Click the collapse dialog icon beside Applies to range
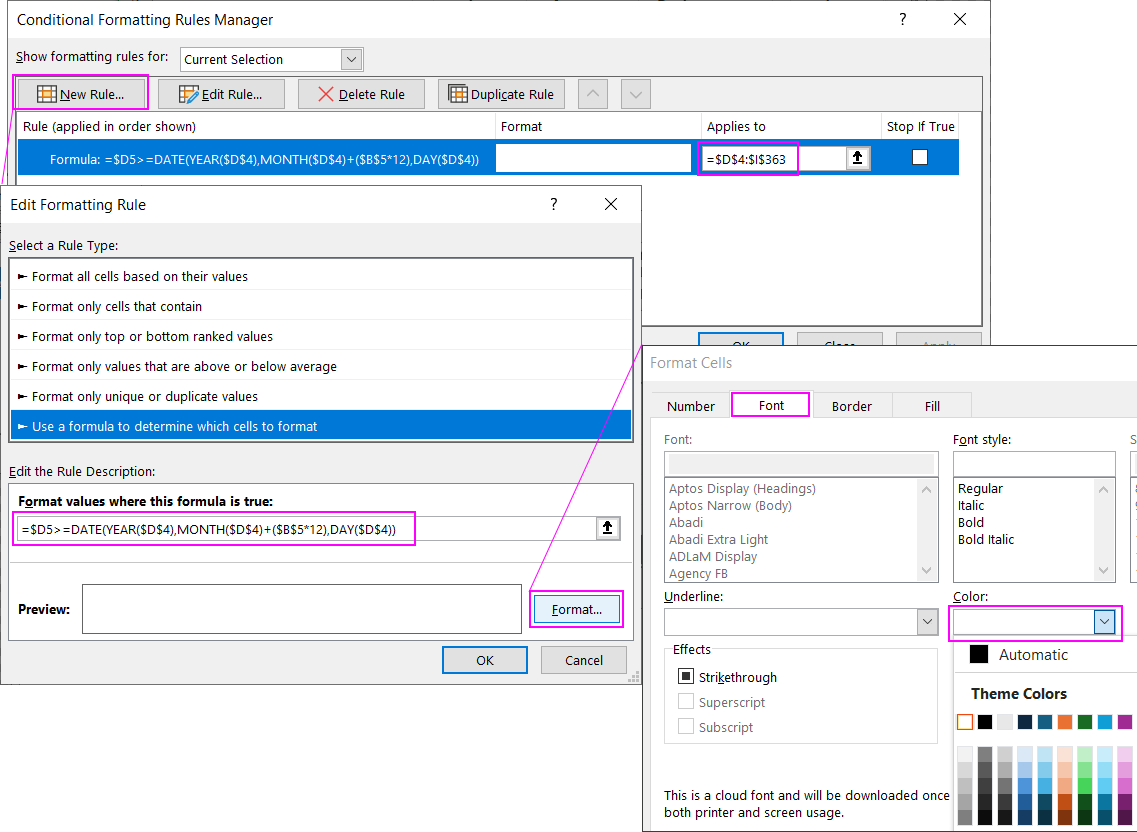The height and width of the screenshot is (832, 1137). (x=857, y=157)
